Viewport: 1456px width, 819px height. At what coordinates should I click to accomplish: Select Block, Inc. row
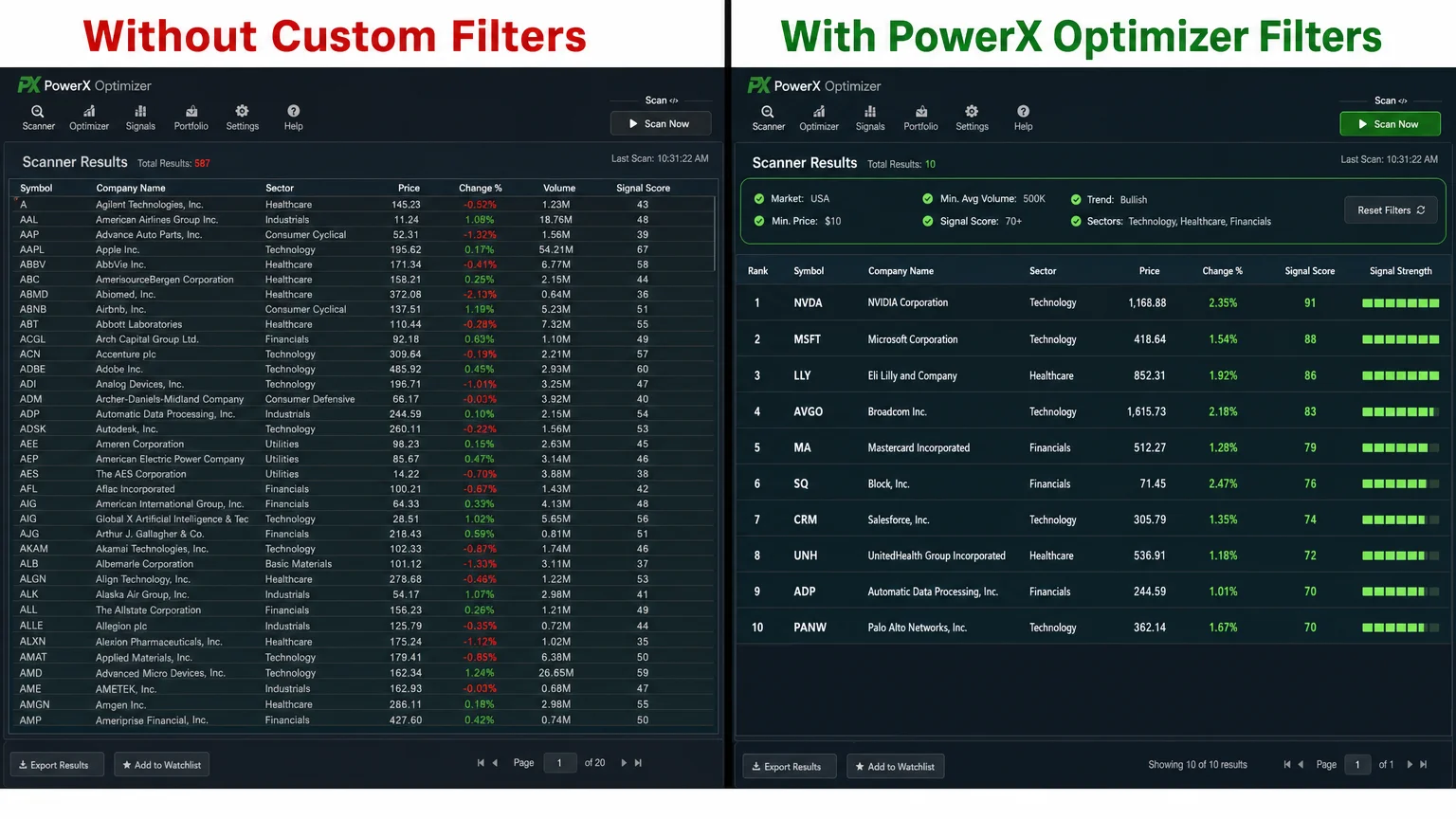click(1092, 483)
